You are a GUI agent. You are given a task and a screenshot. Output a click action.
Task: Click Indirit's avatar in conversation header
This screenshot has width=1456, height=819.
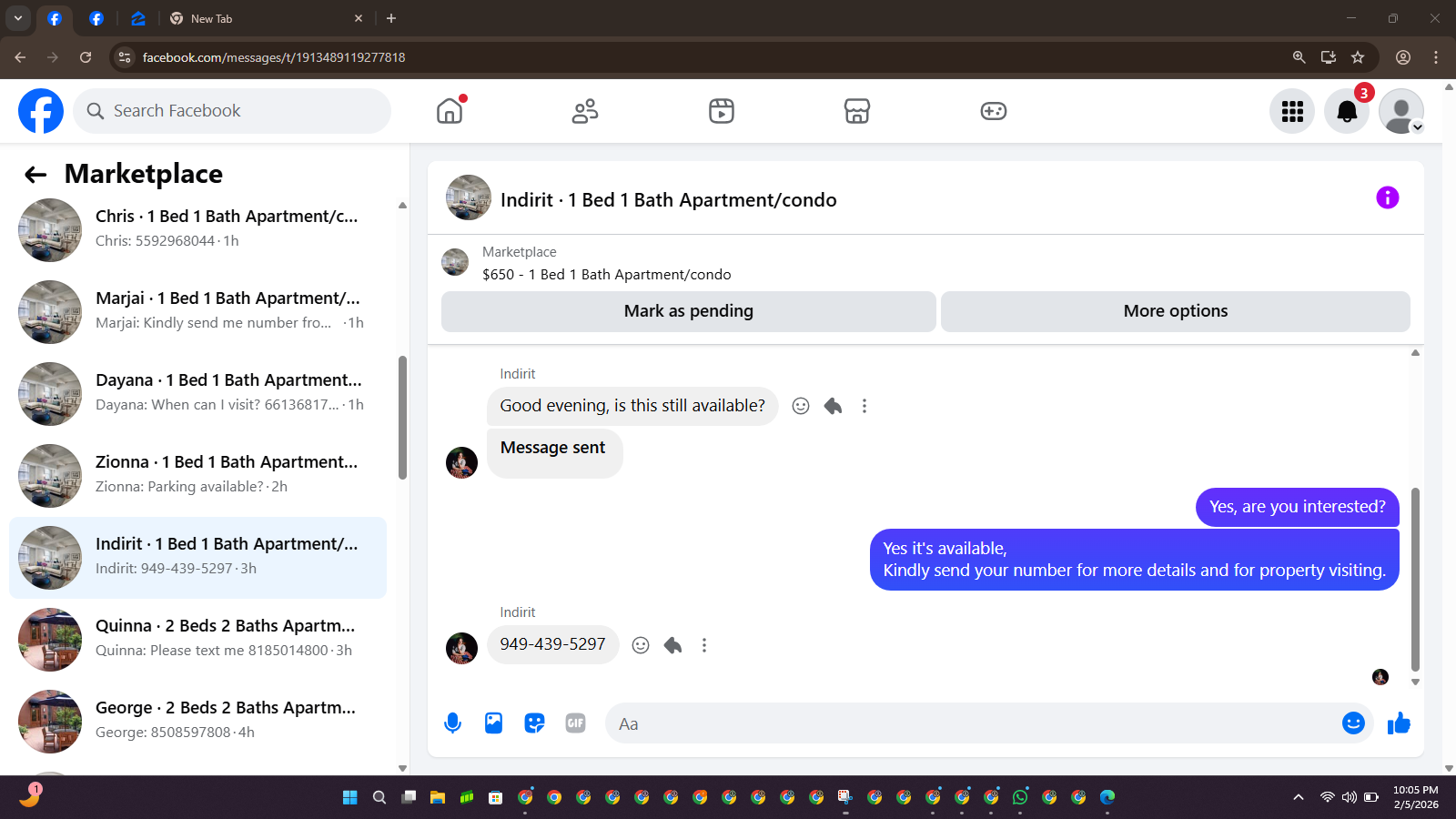[469, 197]
